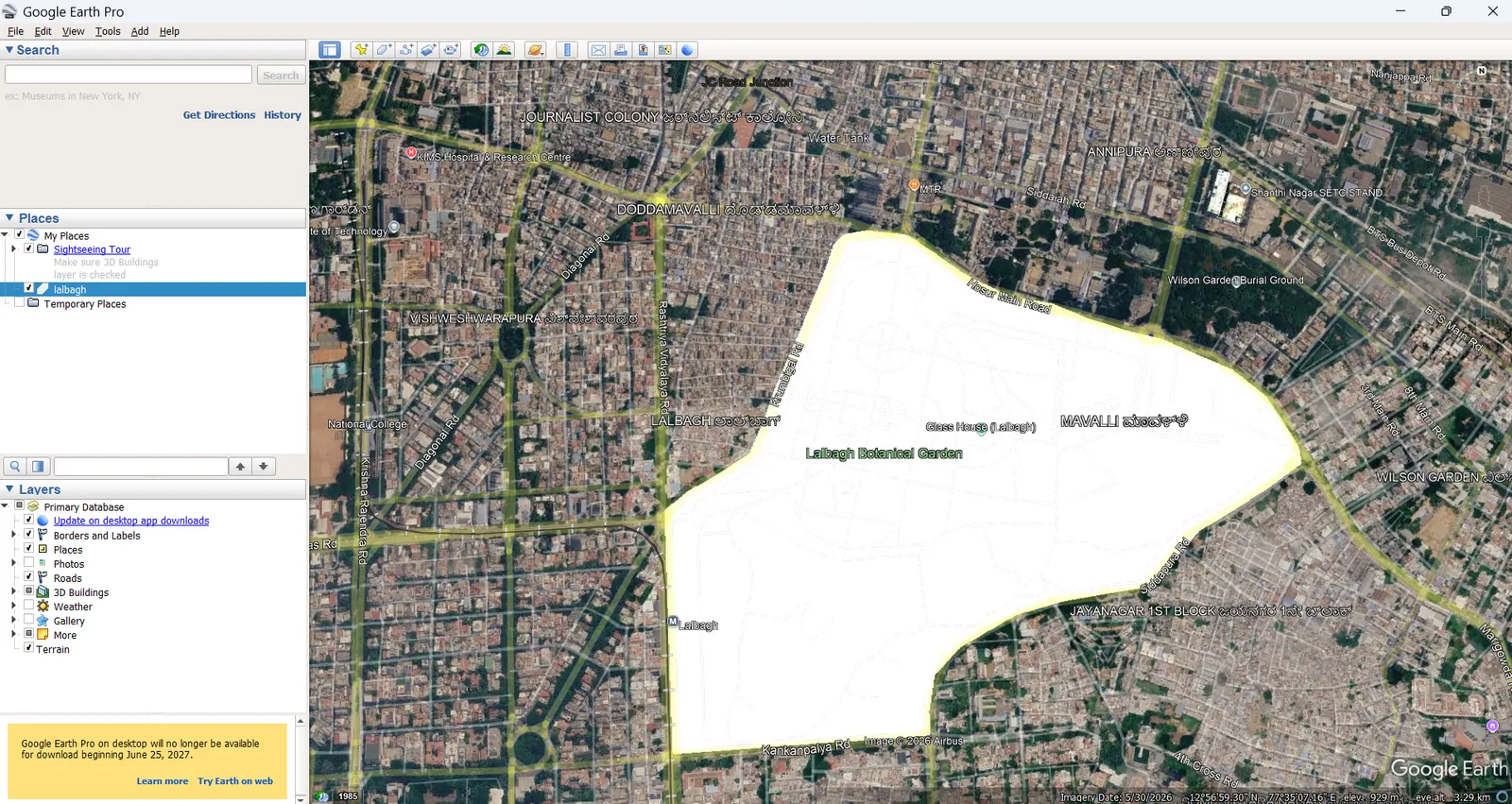
Task: Show sunlight across the landscape
Action: click(504, 50)
